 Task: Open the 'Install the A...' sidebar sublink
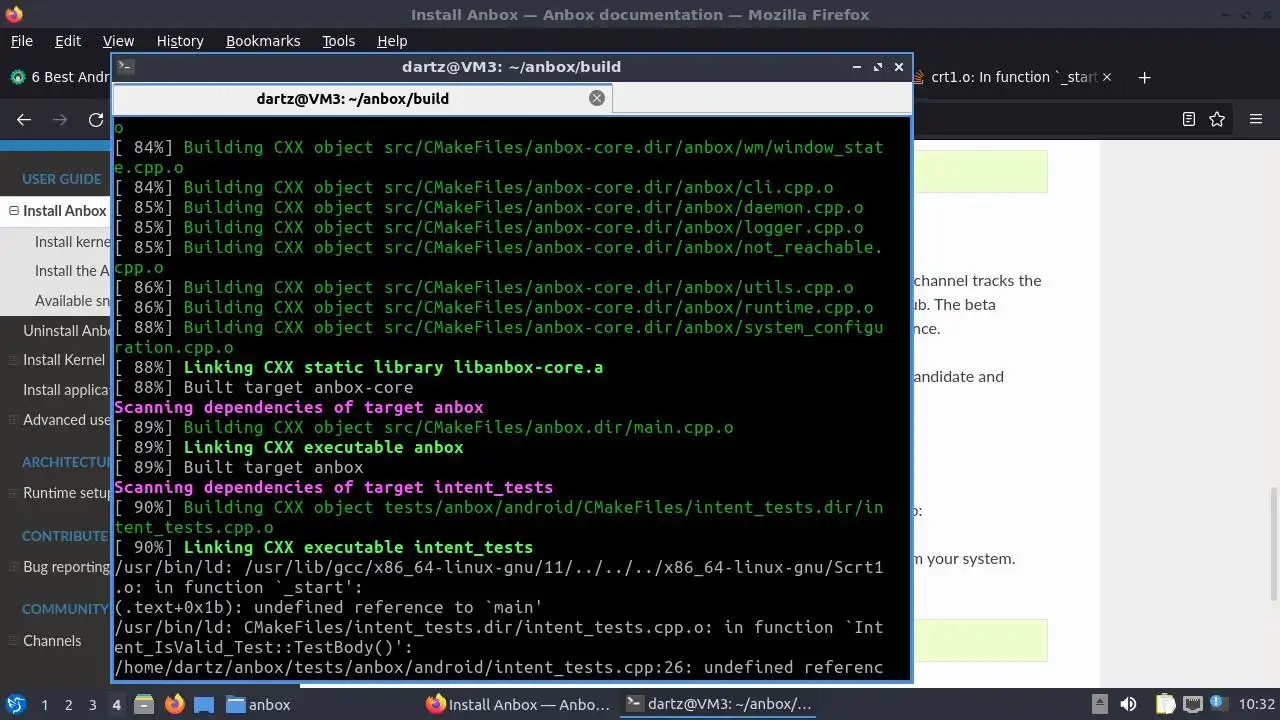73,271
